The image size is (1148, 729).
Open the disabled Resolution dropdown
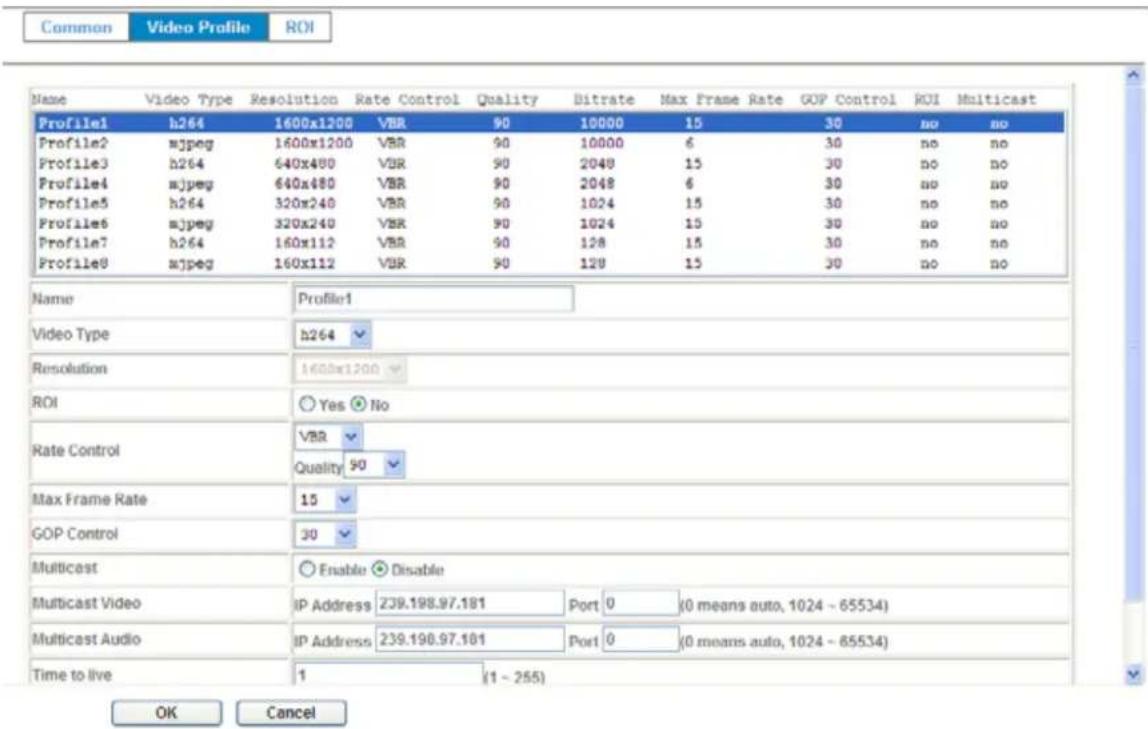[x=350, y=369]
